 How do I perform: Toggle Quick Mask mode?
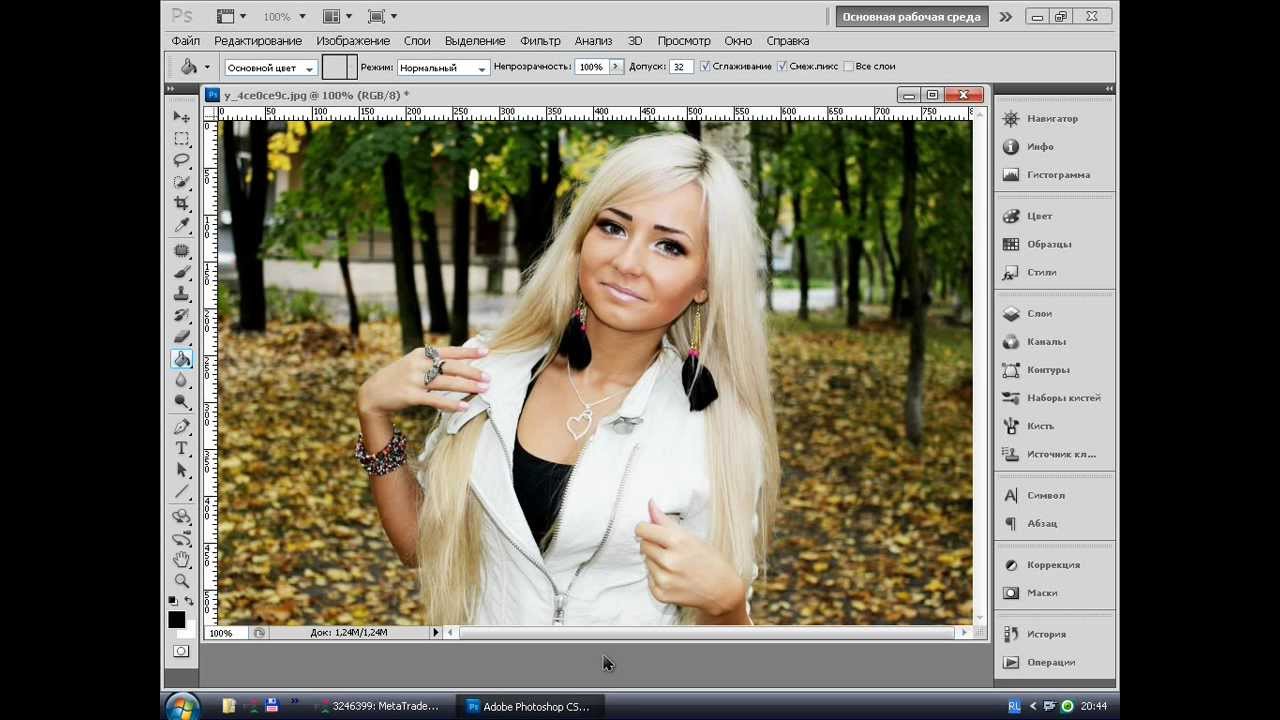click(x=181, y=651)
